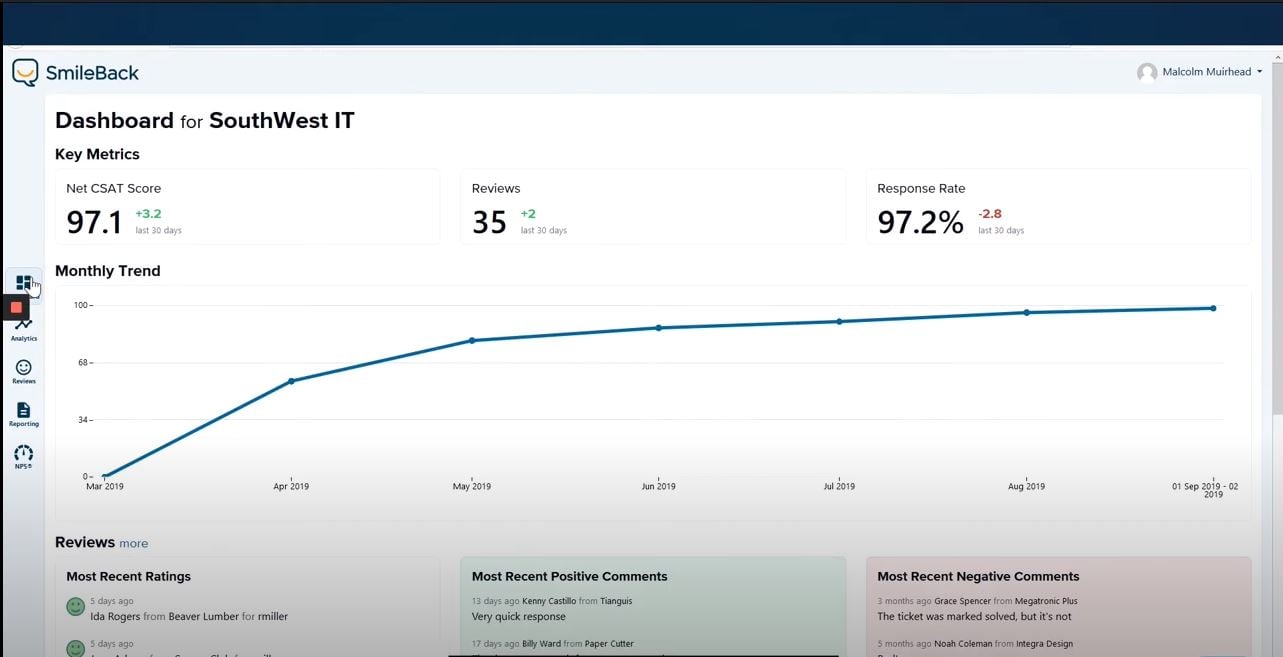
Task: Click the Monthly Trend chart area
Action: [x=650, y=390]
